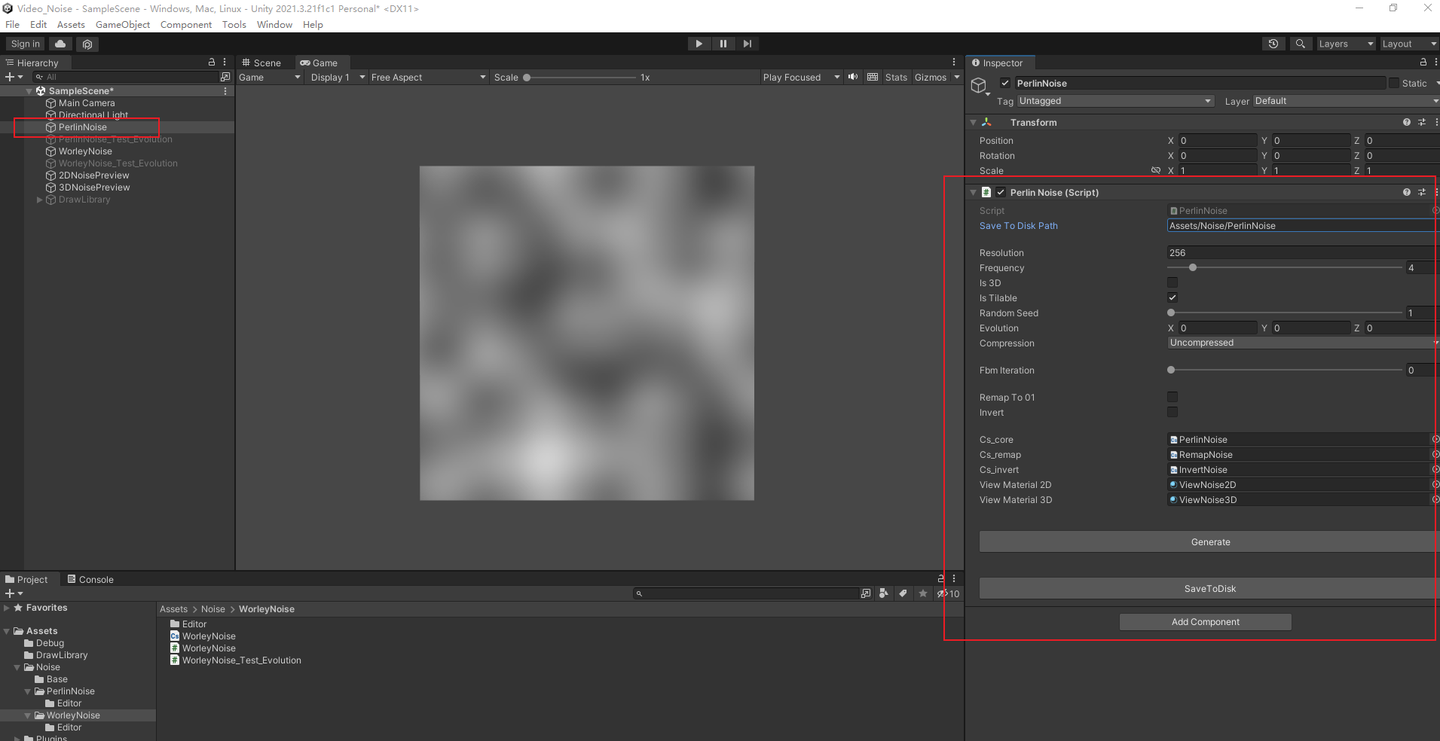Click the step frame button
Screen dimensions: 1440x741
click(746, 43)
